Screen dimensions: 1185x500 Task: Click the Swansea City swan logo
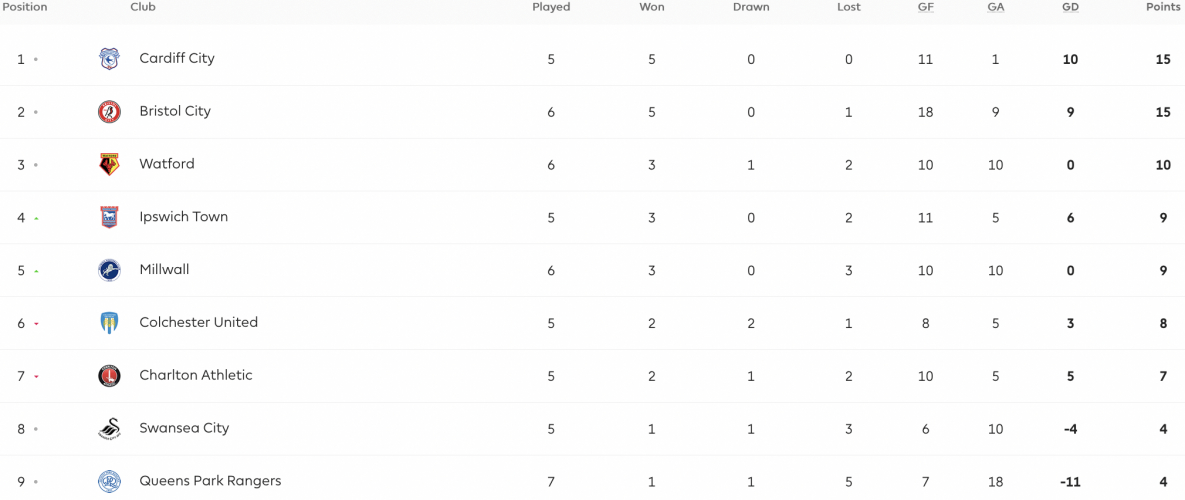[110, 429]
